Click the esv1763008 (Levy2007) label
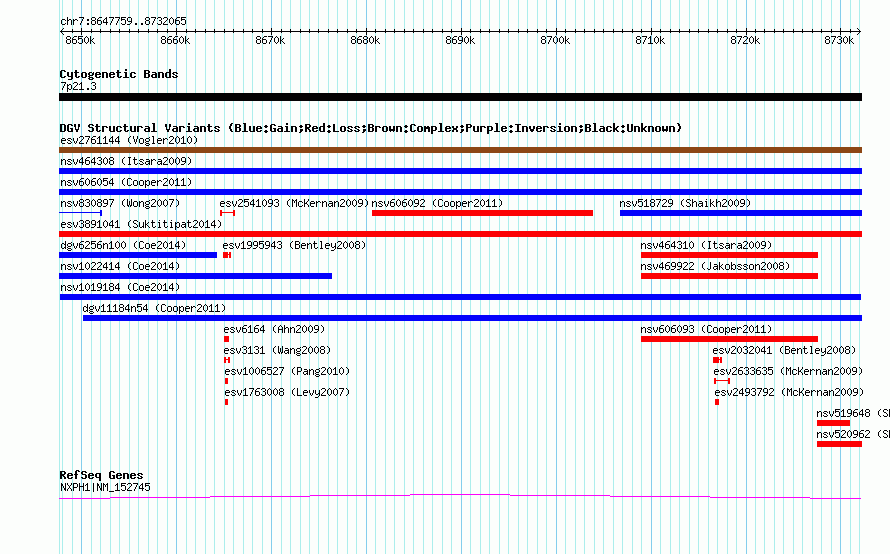The image size is (890, 554). click(287, 392)
